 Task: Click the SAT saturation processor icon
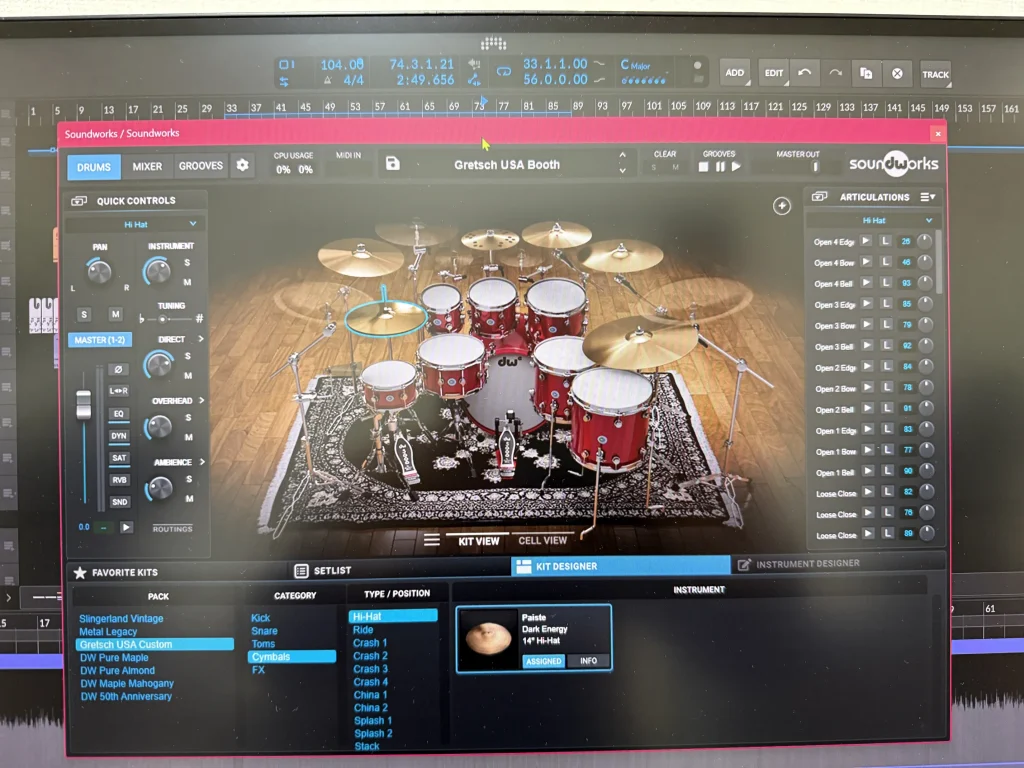(118, 458)
